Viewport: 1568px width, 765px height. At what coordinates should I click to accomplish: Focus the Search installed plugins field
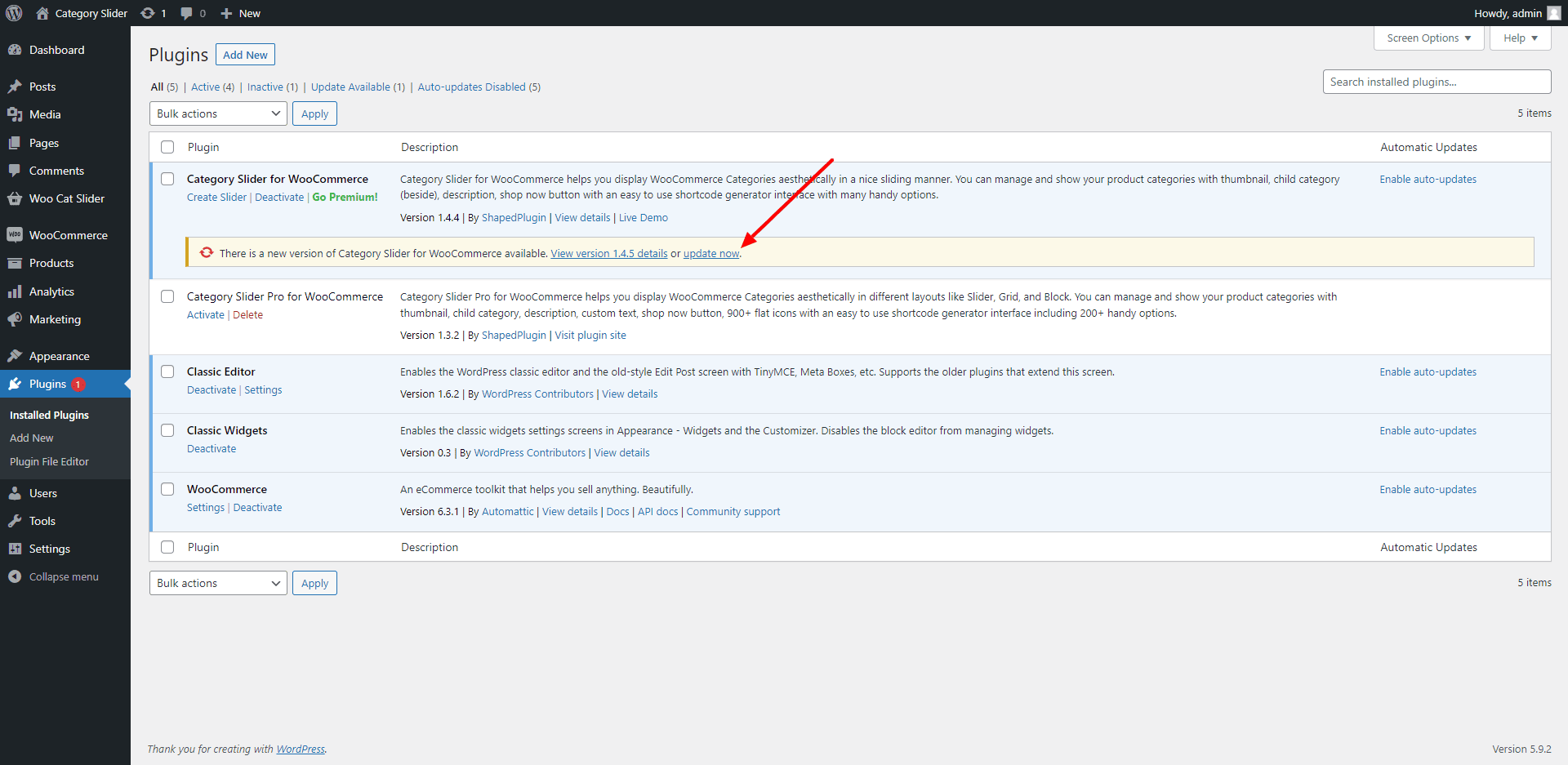tap(1437, 82)
